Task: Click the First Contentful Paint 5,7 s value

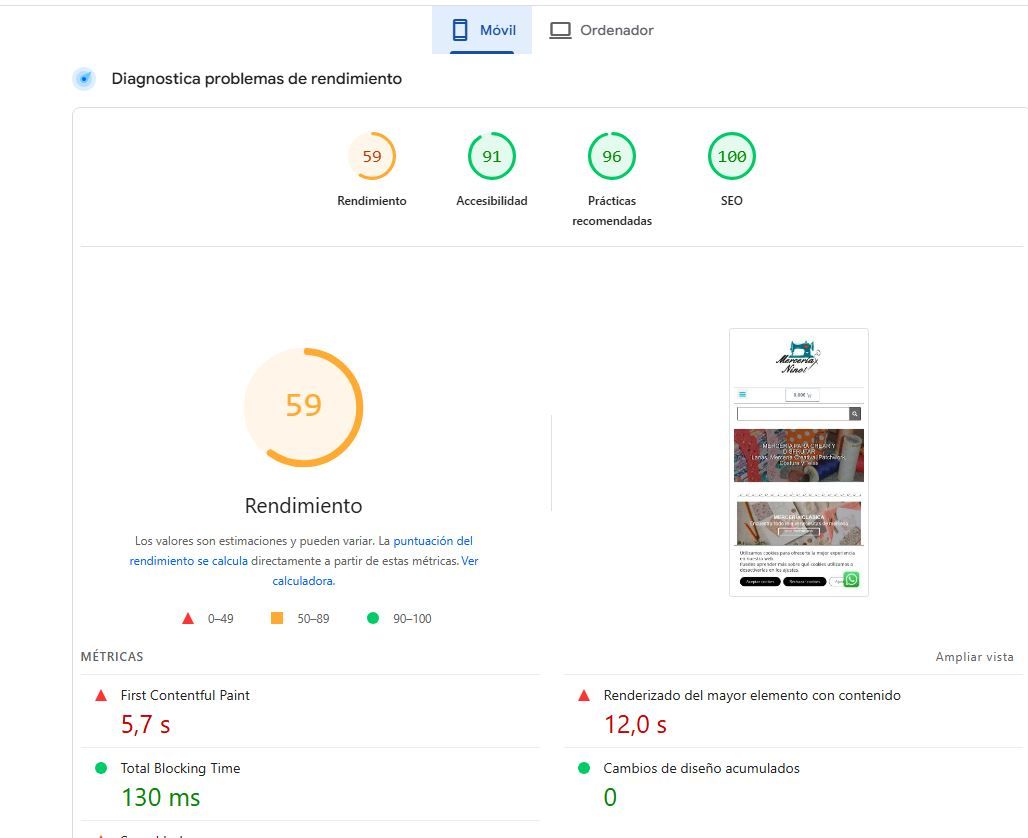Action: tap(146, 724)
